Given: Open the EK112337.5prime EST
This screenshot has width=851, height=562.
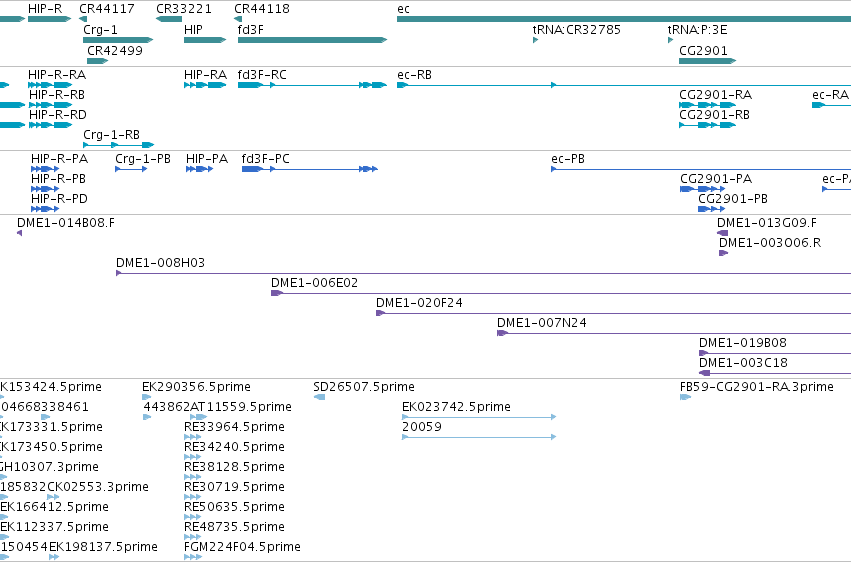Looking at the screenshot, I should (x=4, y=537).
